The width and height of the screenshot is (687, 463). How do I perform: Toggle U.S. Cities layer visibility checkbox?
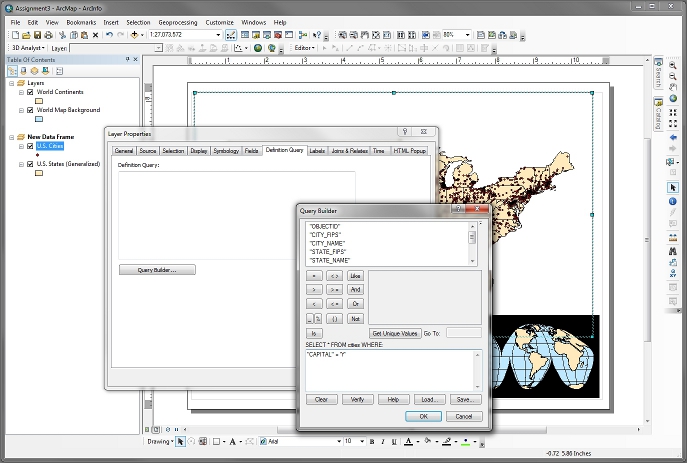[30, 146]
